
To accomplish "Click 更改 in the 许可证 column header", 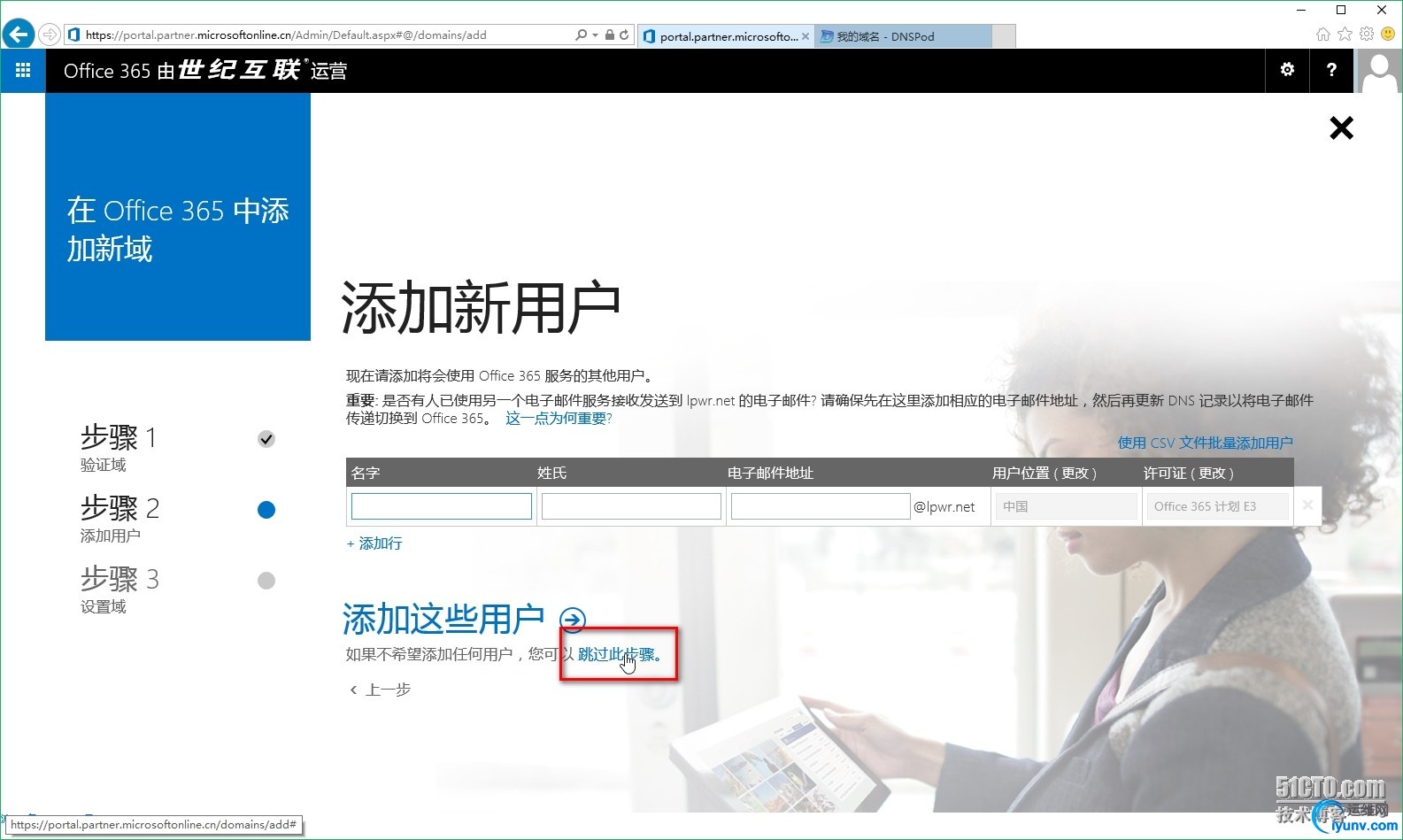I will pyautogui.click(x=1212, y=473).
